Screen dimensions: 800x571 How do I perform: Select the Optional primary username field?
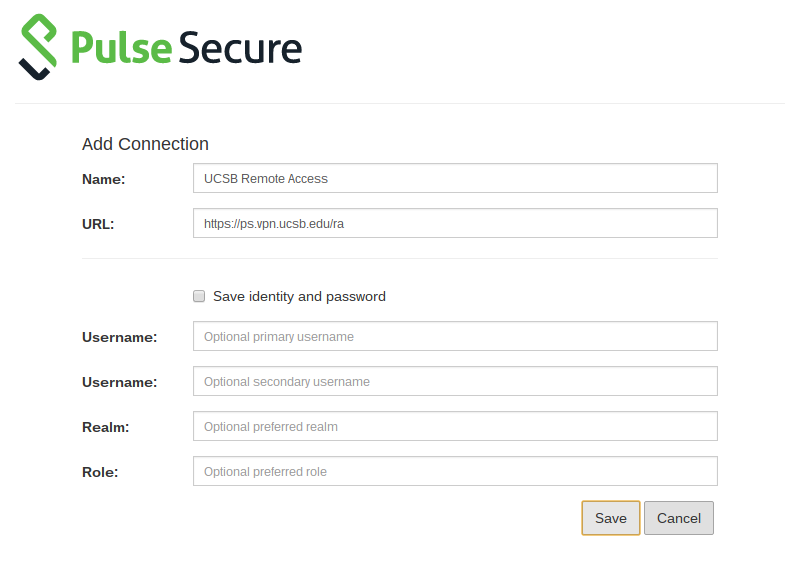tap(455, 336)
